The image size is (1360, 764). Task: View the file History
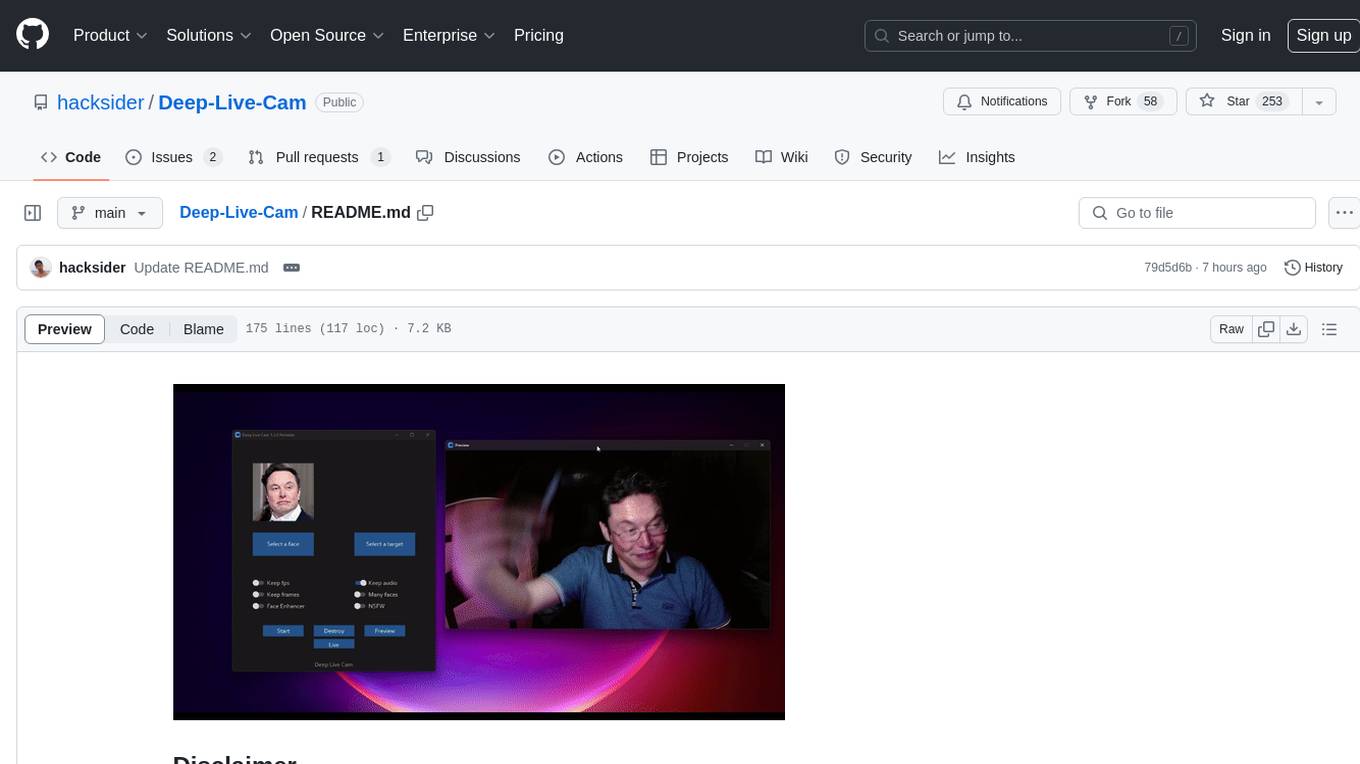1313,268
